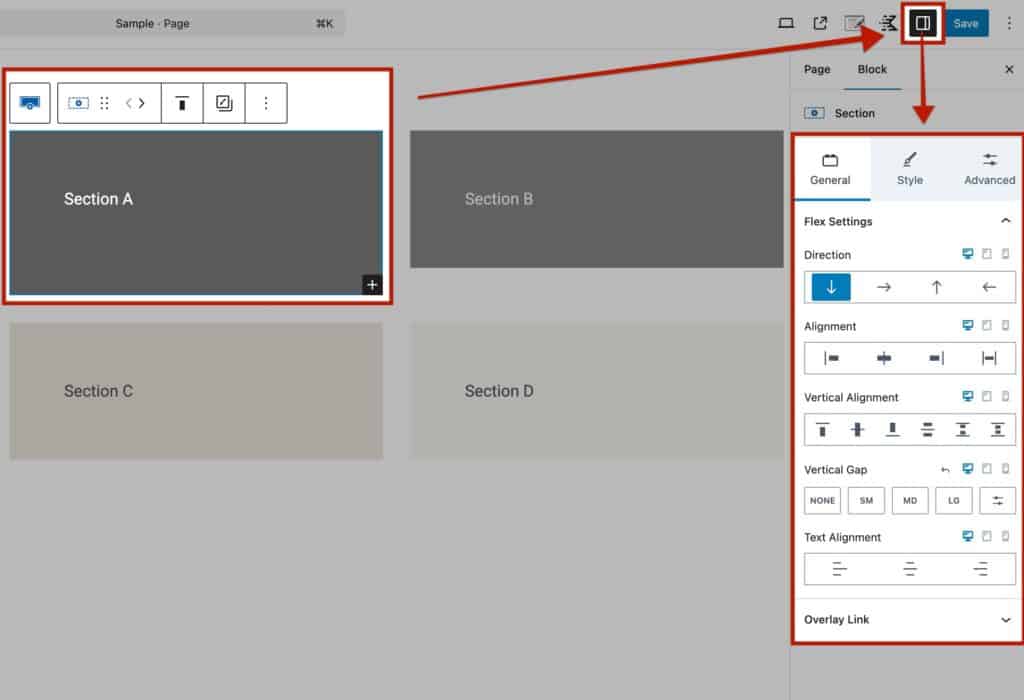Open custom vertical gap slider settings
Image resolution: width=1024 pixels, height=700 pixels.
pyautogui.click(x=997, y=501)
